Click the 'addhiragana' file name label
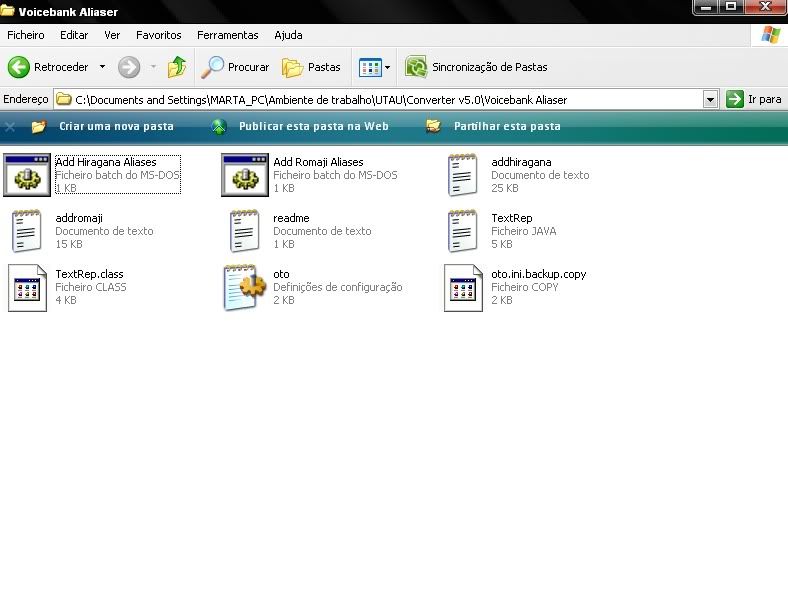Screen dimensions: 788x589 point(521,162)
